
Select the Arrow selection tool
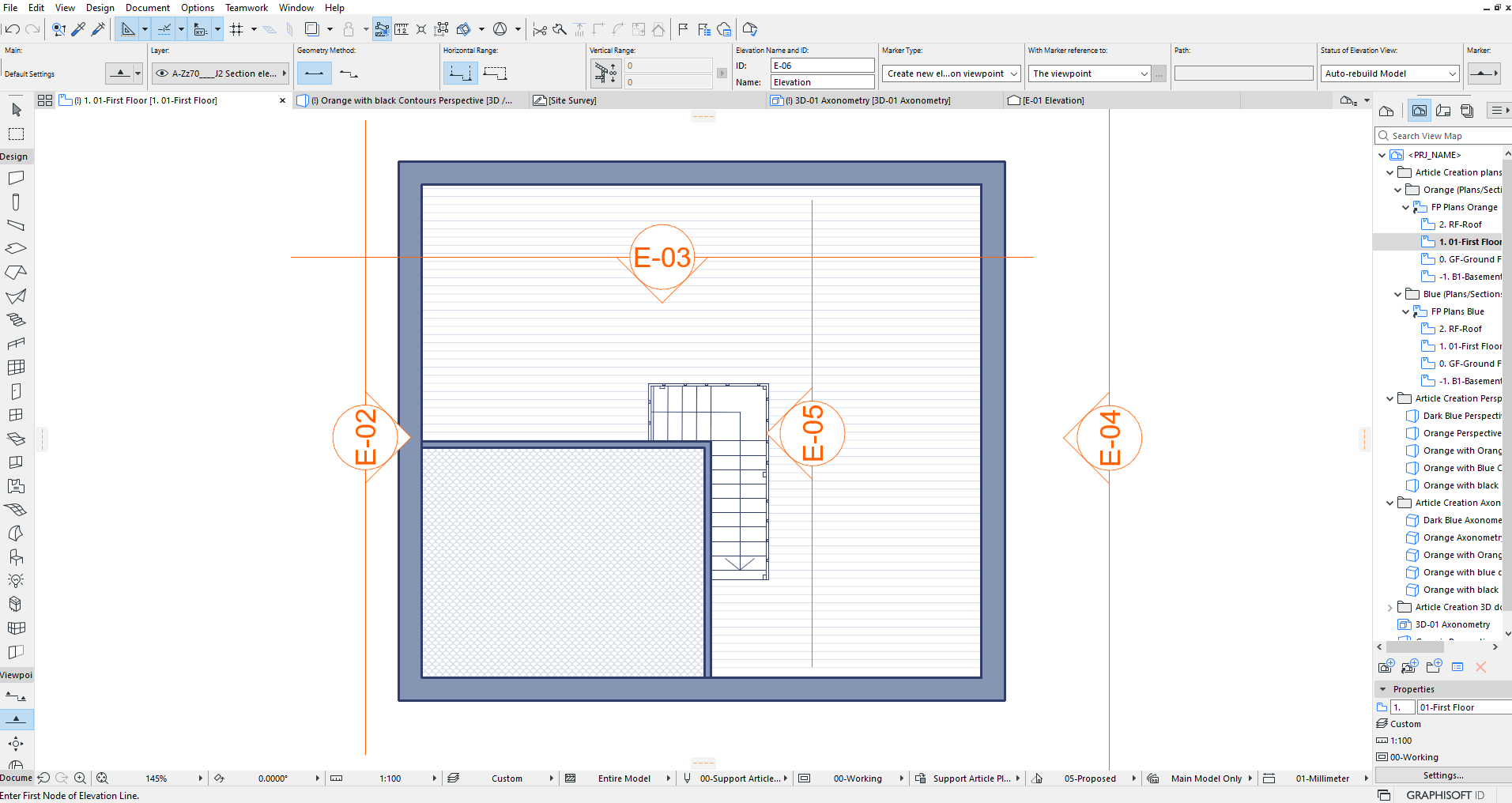[16, 110]
